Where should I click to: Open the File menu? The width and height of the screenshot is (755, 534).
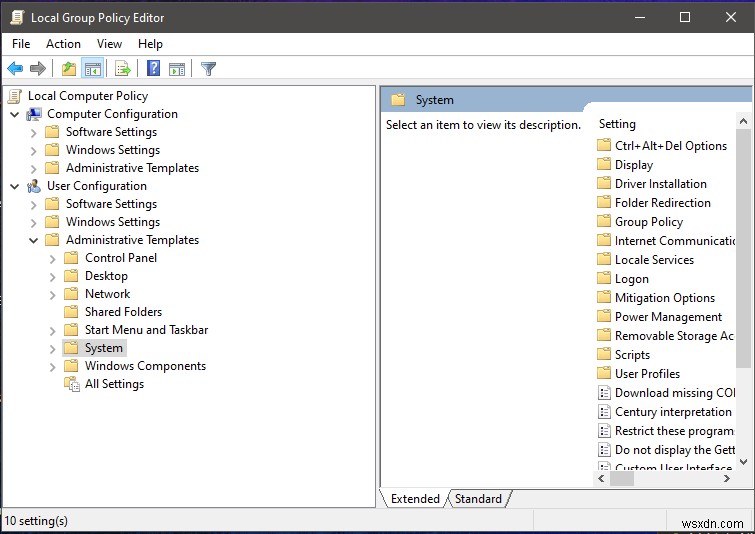tap(21, 44)
